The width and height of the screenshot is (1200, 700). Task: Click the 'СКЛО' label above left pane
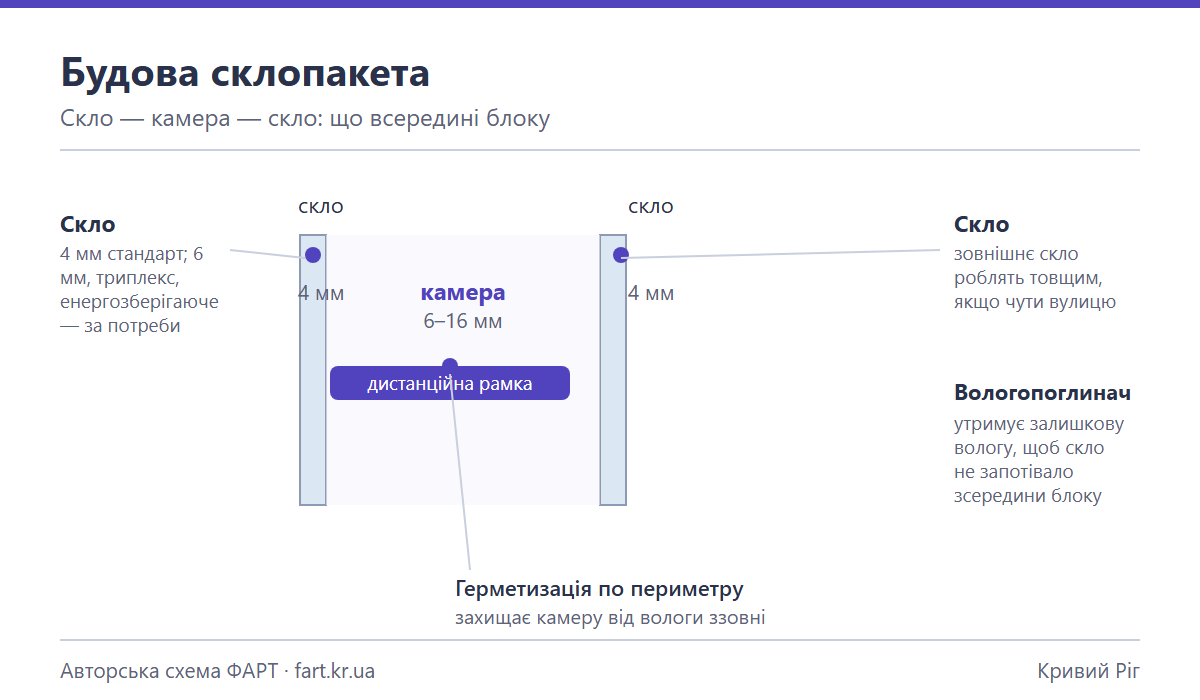tap(321, 207)
